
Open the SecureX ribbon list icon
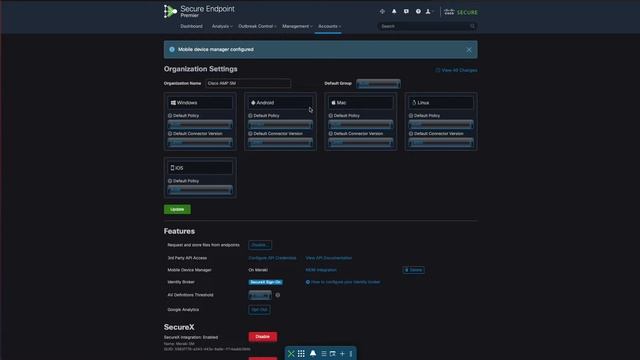323,353
